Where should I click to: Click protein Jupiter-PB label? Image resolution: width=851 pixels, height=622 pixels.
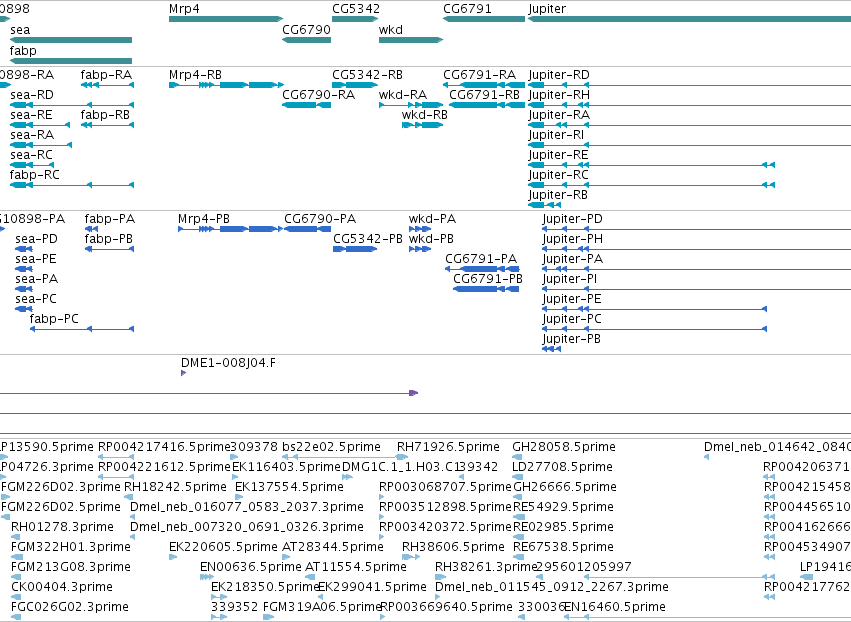coord(571,339)
